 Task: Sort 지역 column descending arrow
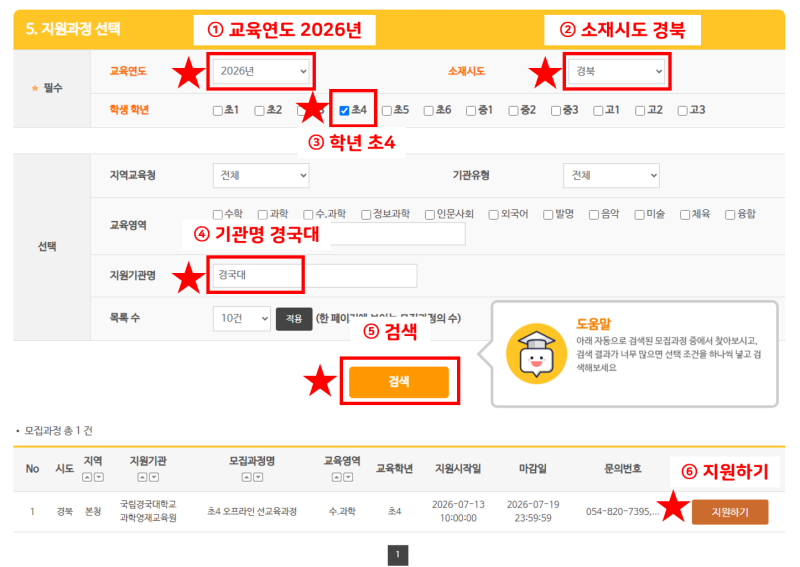click(x=99, y=477)
